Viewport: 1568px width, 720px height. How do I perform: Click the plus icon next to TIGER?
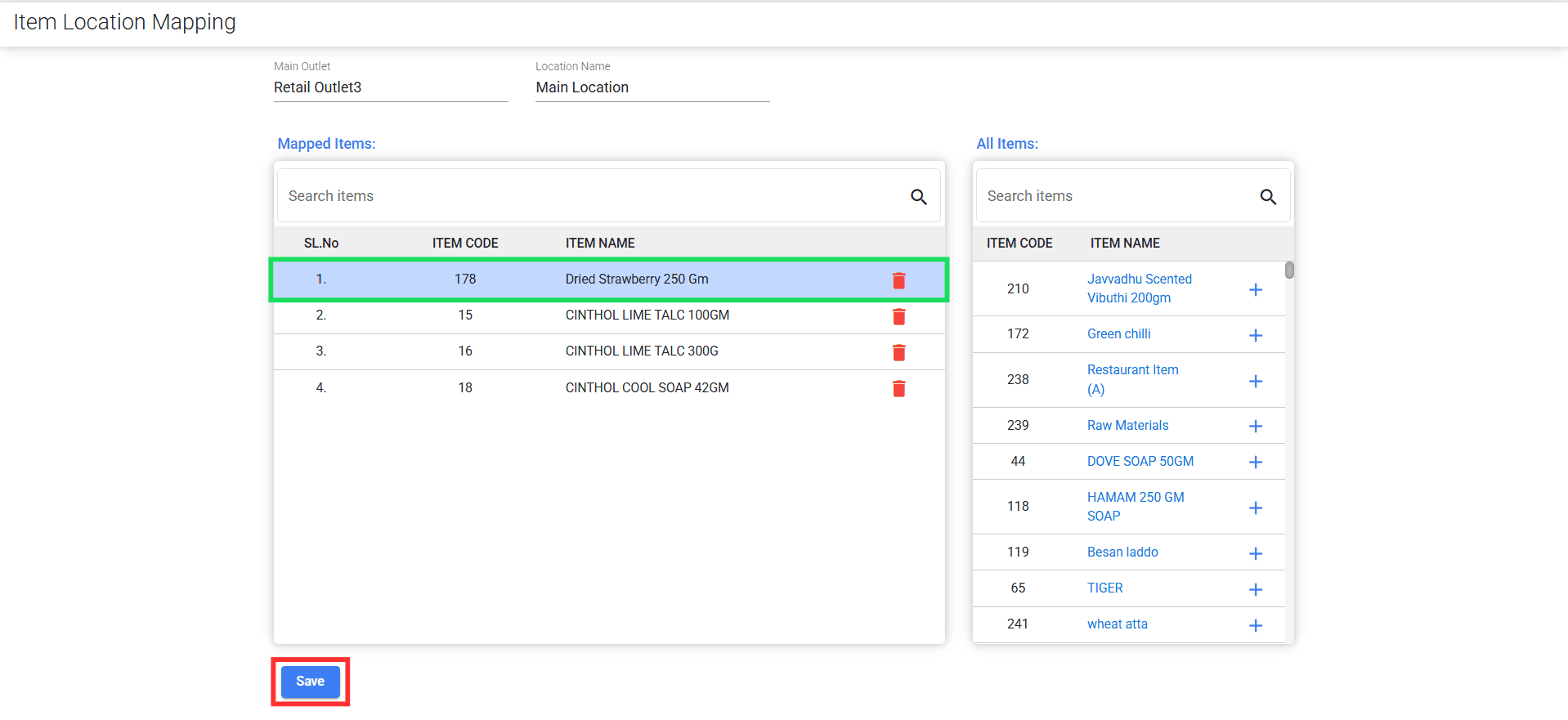(1256, 589)
